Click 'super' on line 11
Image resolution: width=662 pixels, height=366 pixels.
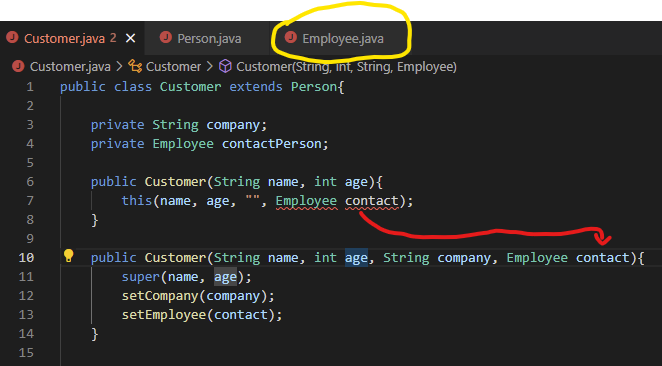[x=141, y=277]
